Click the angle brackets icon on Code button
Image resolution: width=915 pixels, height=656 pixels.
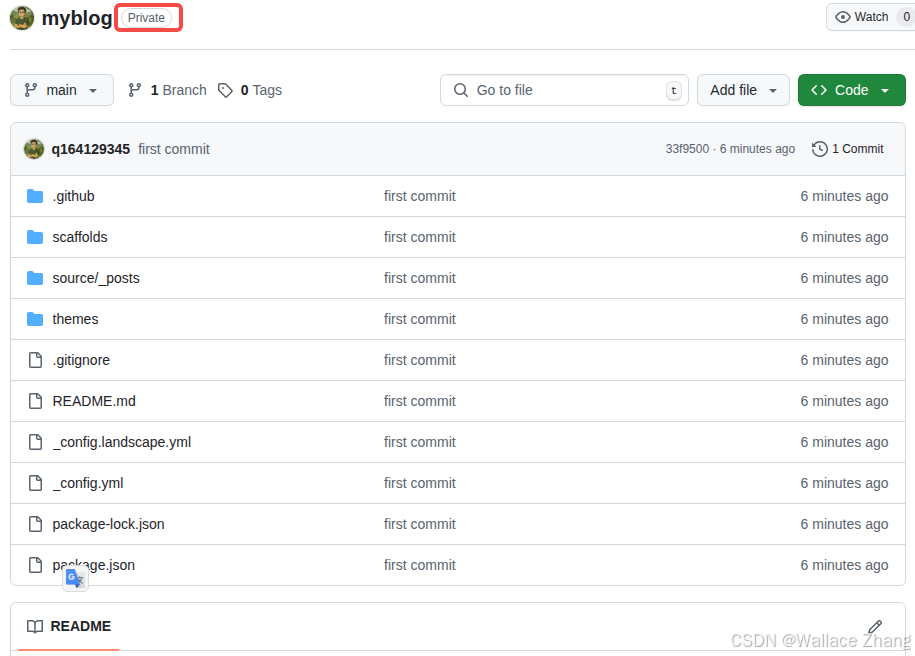(x=819, y=90)
